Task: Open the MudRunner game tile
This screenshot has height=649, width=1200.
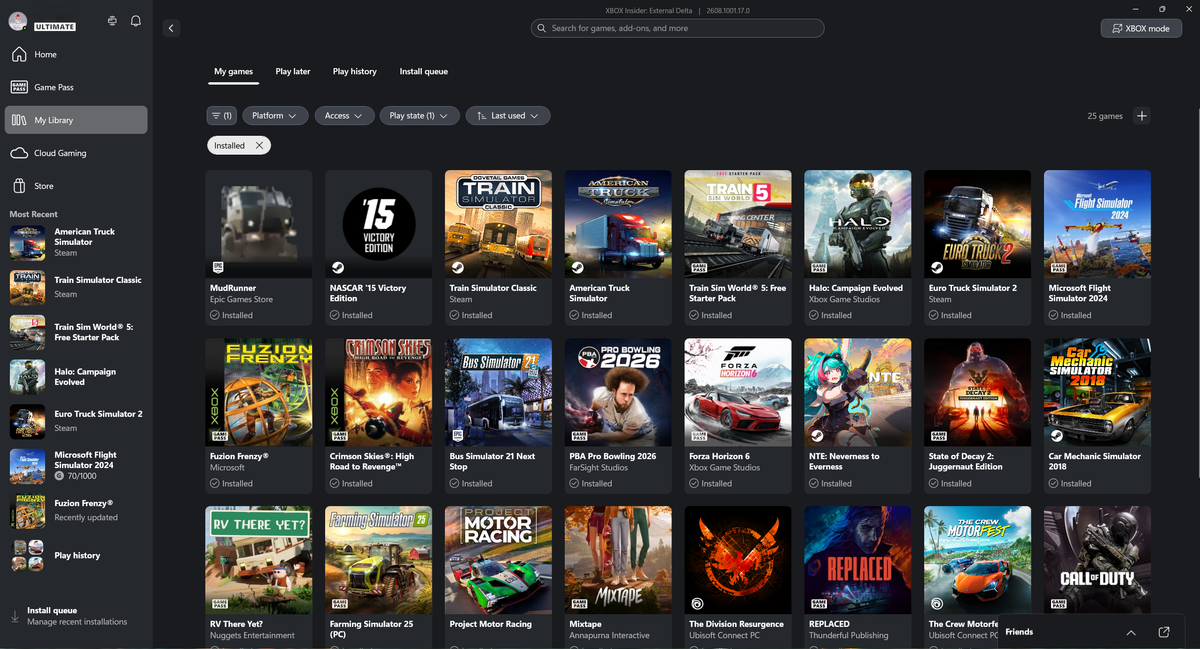Action: (258, 247)
